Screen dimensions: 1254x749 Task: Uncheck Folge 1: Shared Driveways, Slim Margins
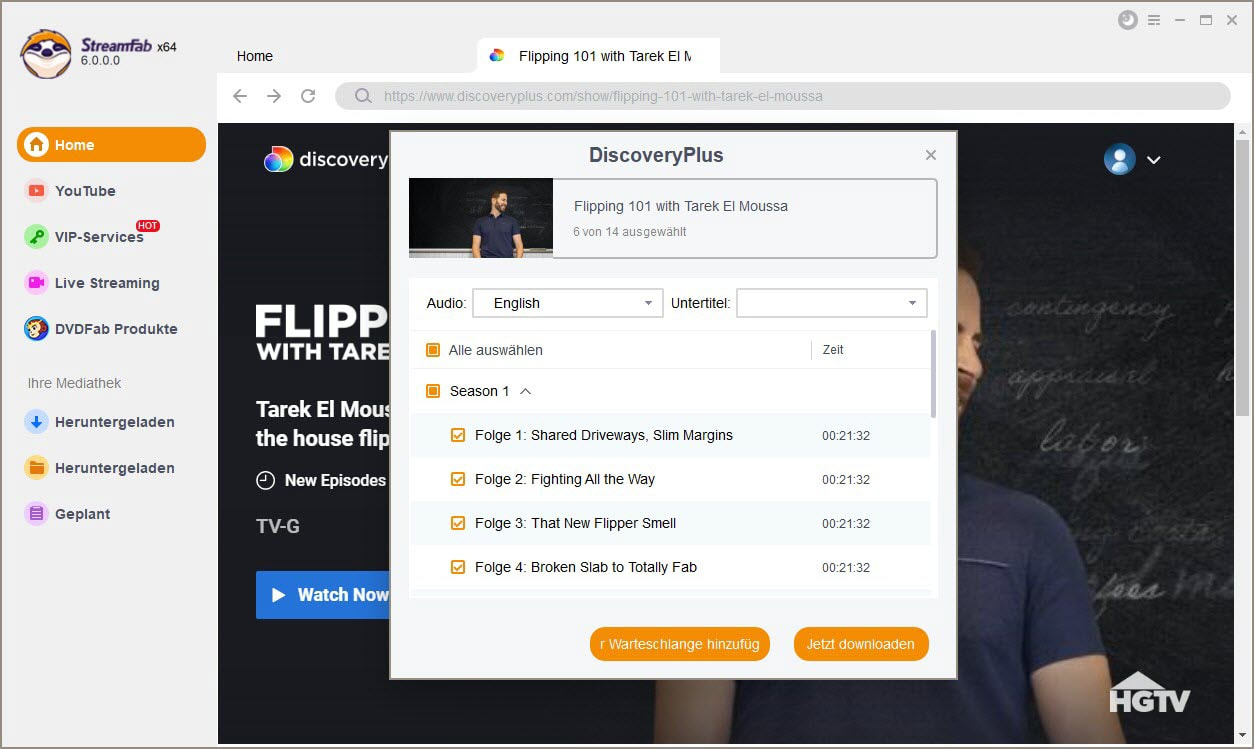coord(458,435)
